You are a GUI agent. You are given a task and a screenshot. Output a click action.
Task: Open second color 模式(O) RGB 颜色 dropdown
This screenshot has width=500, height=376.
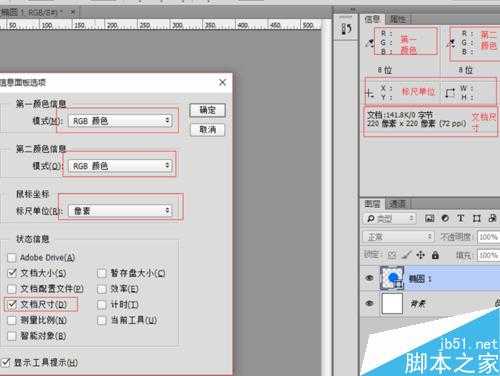(120, 166)
